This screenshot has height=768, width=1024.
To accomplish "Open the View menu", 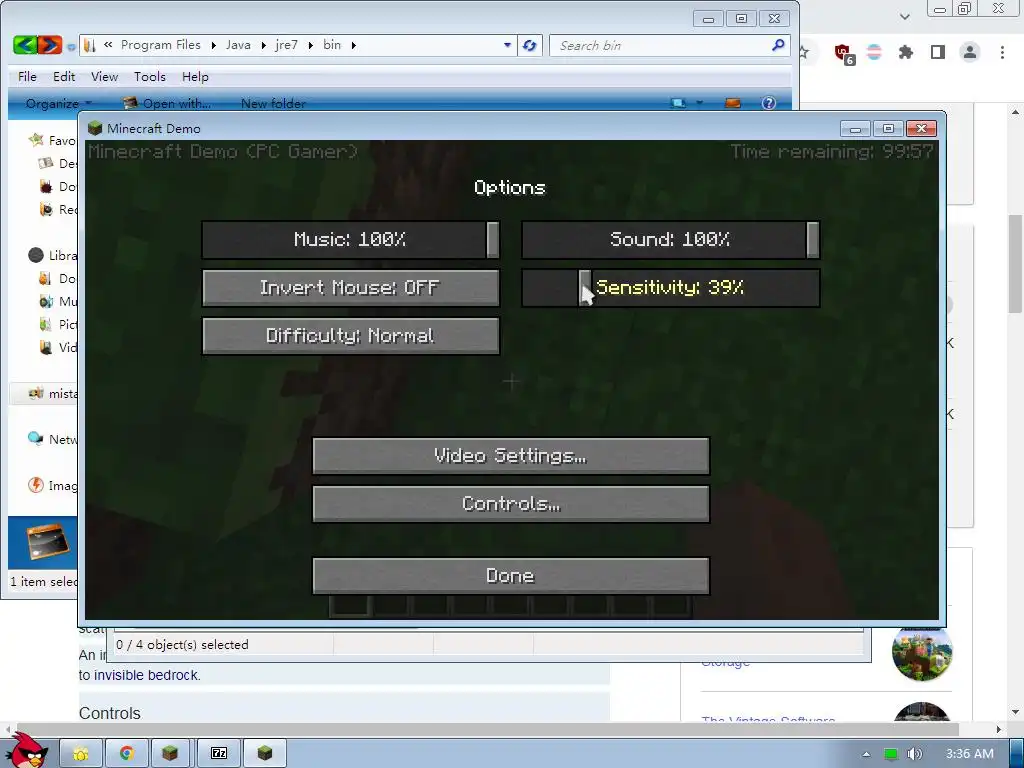I will point(104,76).
